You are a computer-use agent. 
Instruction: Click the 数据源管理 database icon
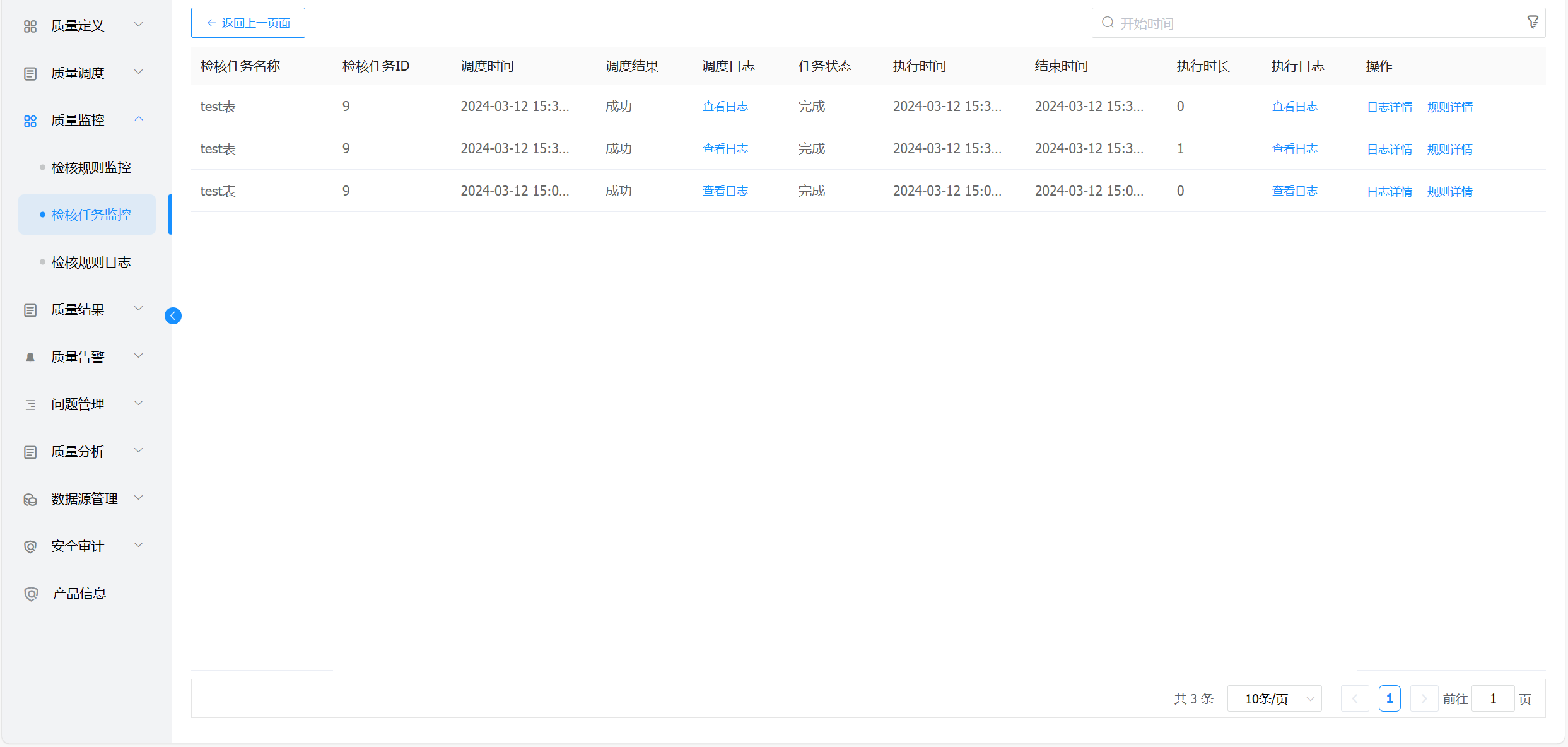[30, 499]
